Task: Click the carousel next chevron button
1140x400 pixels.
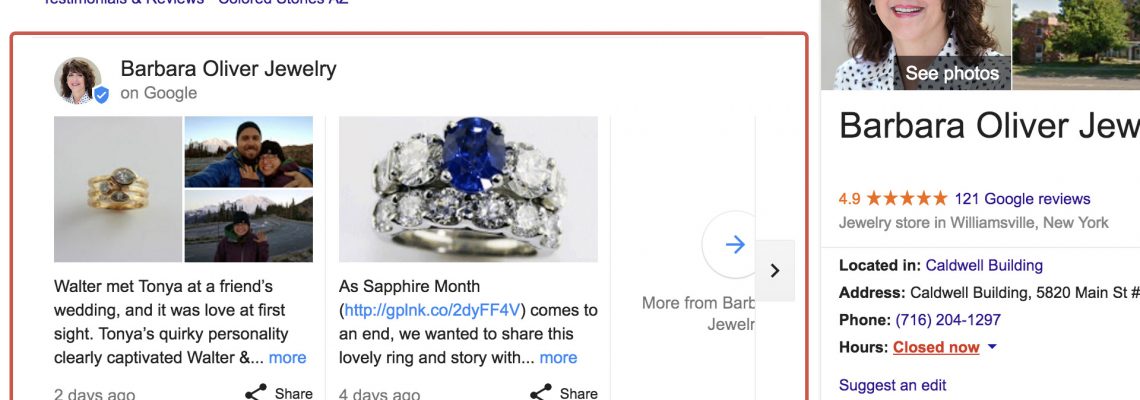Action: click(x=775, y=270)
